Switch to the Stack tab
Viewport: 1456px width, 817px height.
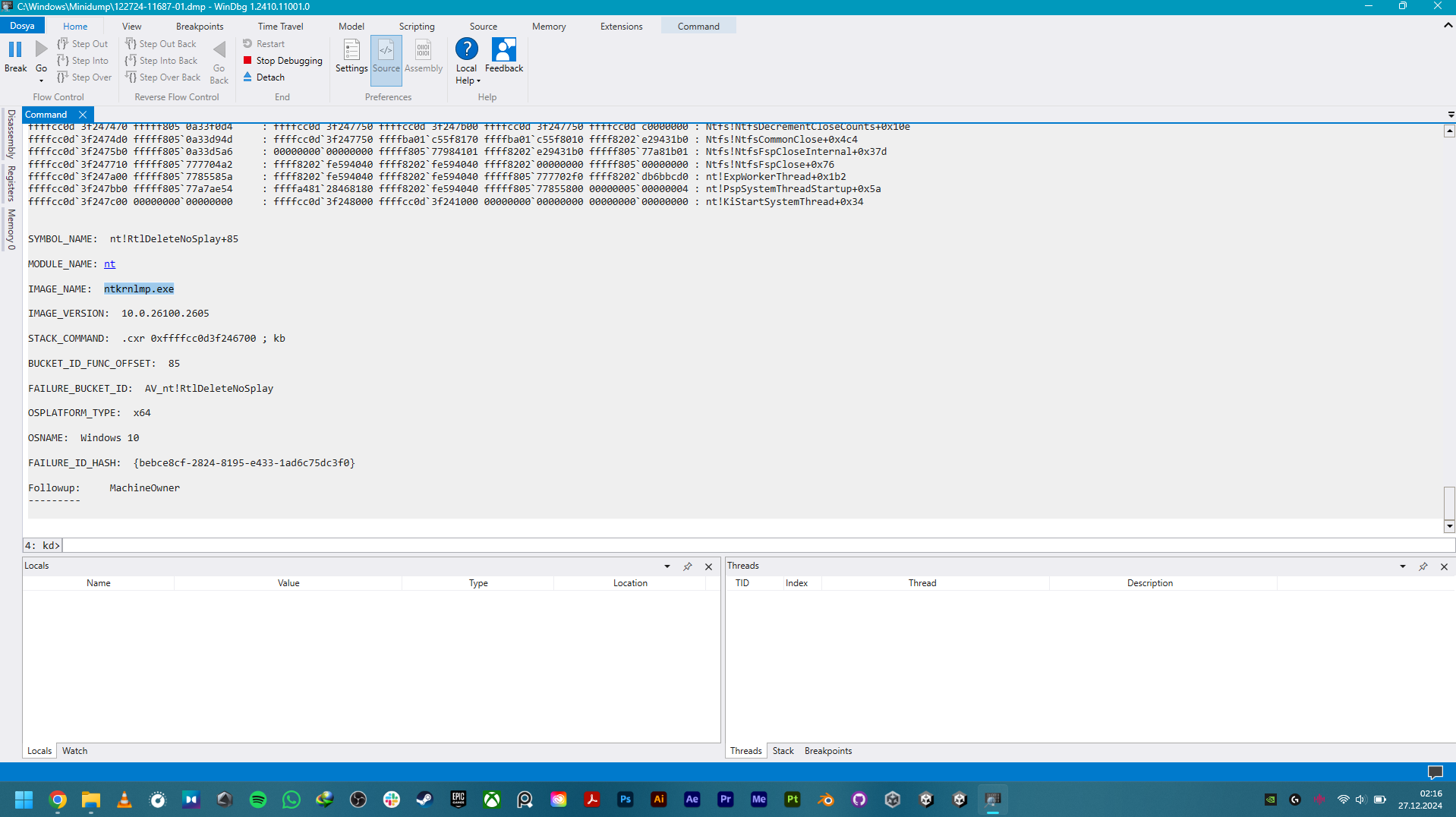tap(783, 751)
